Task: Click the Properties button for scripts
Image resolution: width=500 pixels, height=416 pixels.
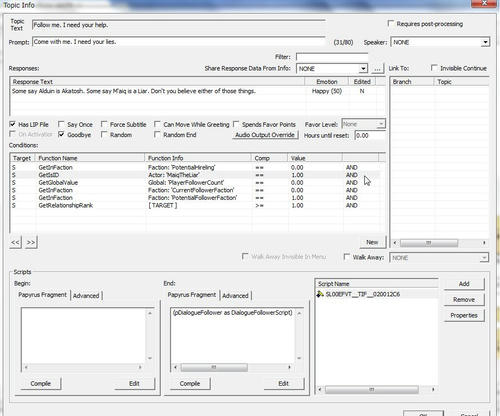Action: [x=464, y=315]
